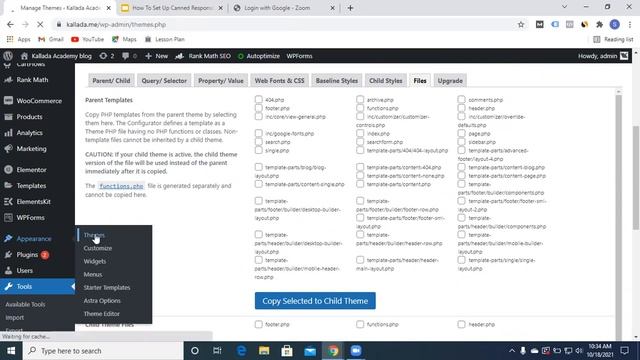
Task: Check the searchform.php template
Action: click(360, 142)
